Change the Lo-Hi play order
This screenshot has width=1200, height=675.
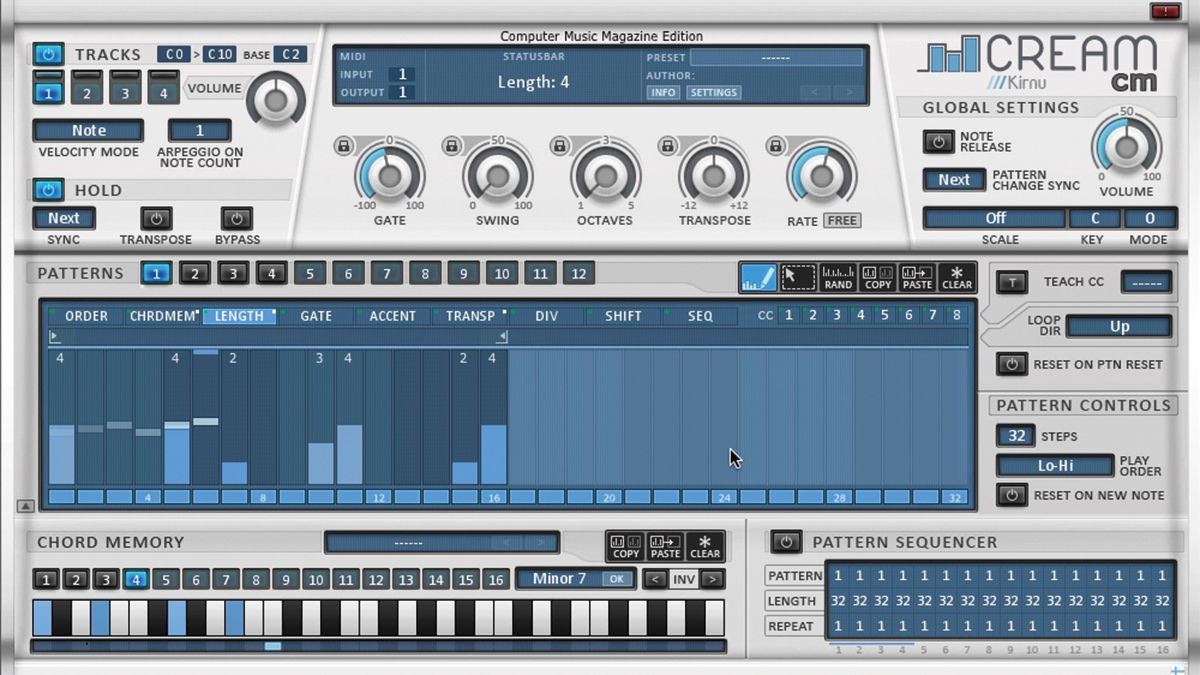coord(1055,465)
